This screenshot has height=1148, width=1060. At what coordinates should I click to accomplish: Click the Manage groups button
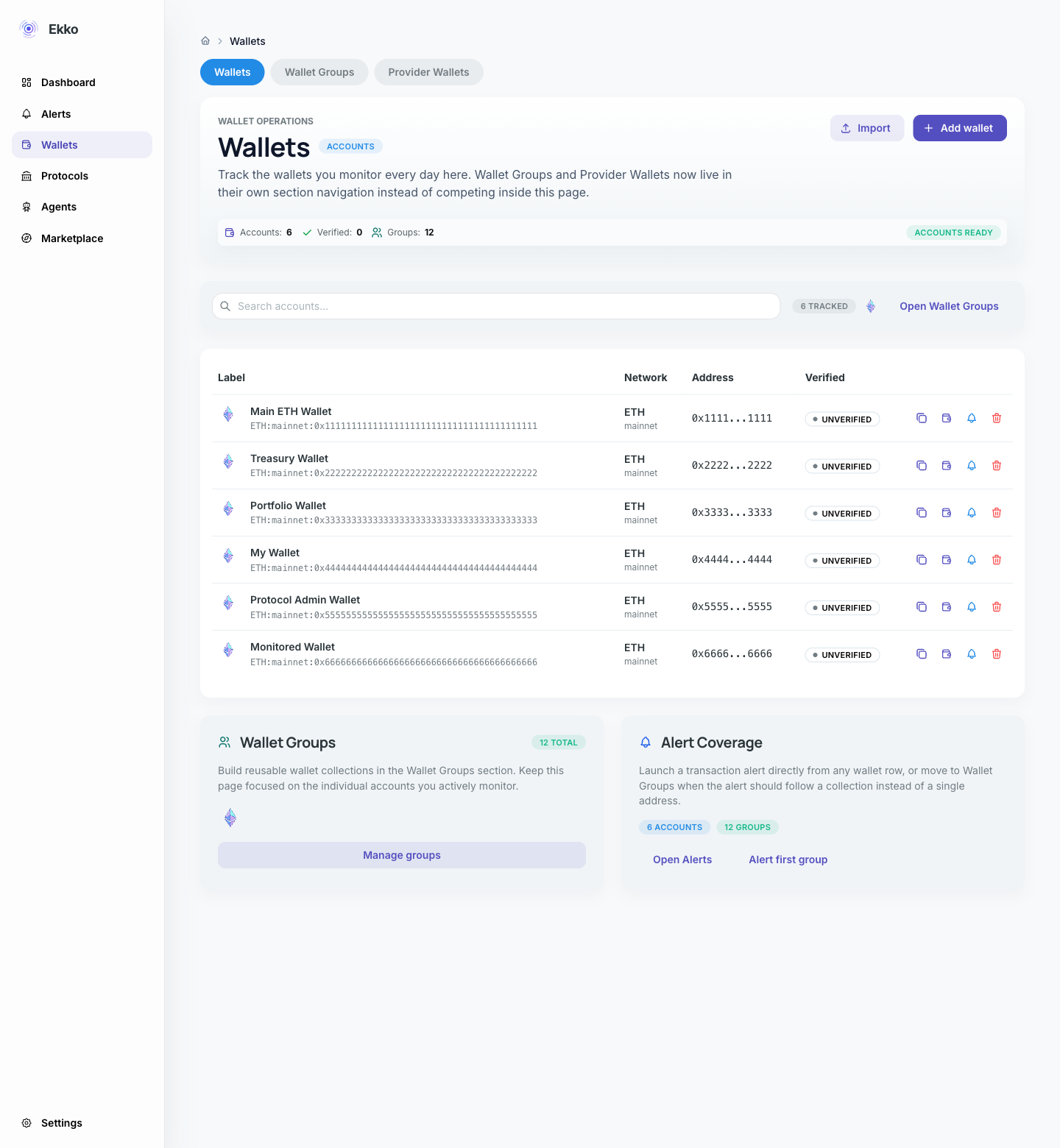[402, 855]
